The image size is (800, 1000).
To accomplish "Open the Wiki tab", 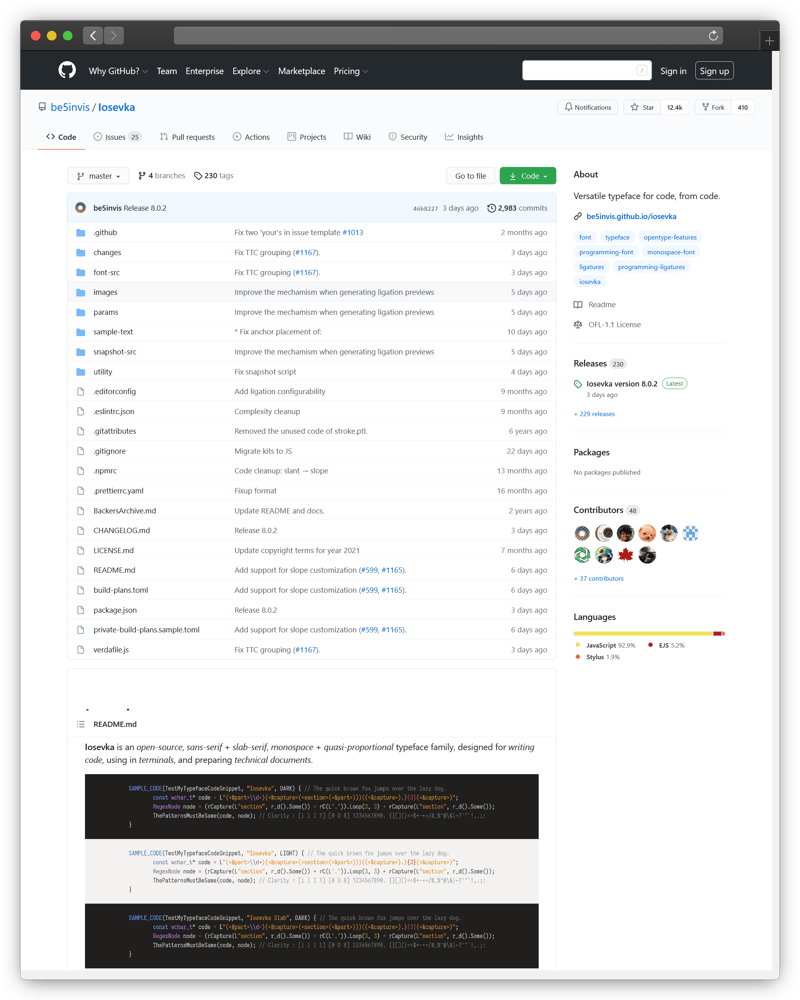I will (x=357, y=137).
